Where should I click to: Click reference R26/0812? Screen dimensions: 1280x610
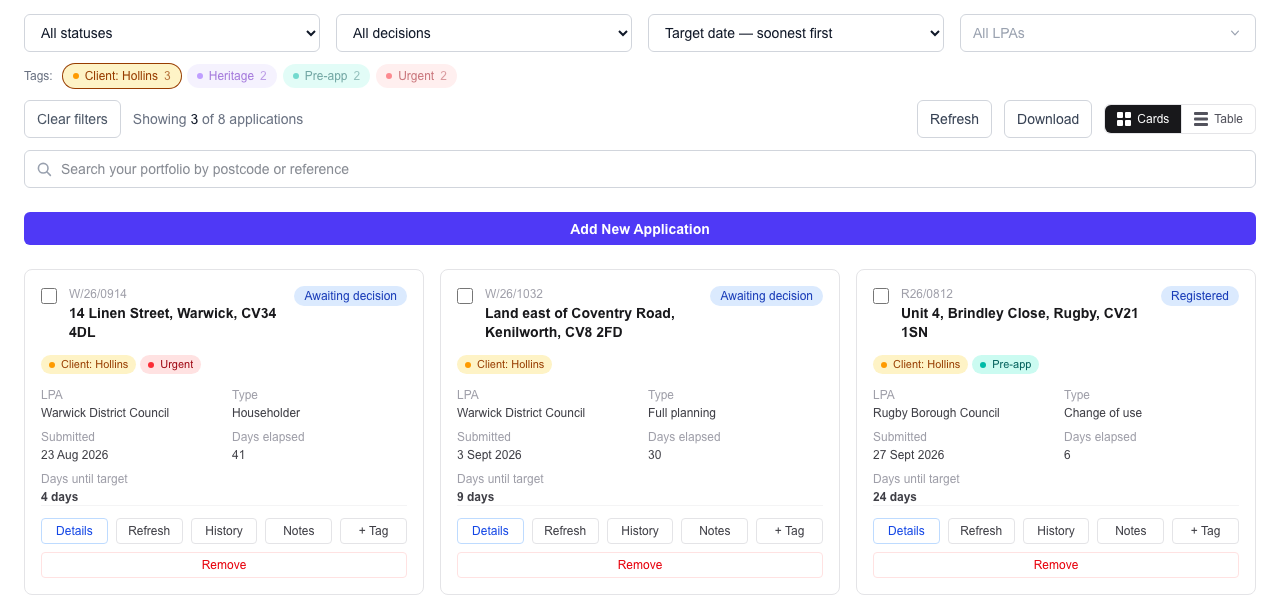(927, 294)
